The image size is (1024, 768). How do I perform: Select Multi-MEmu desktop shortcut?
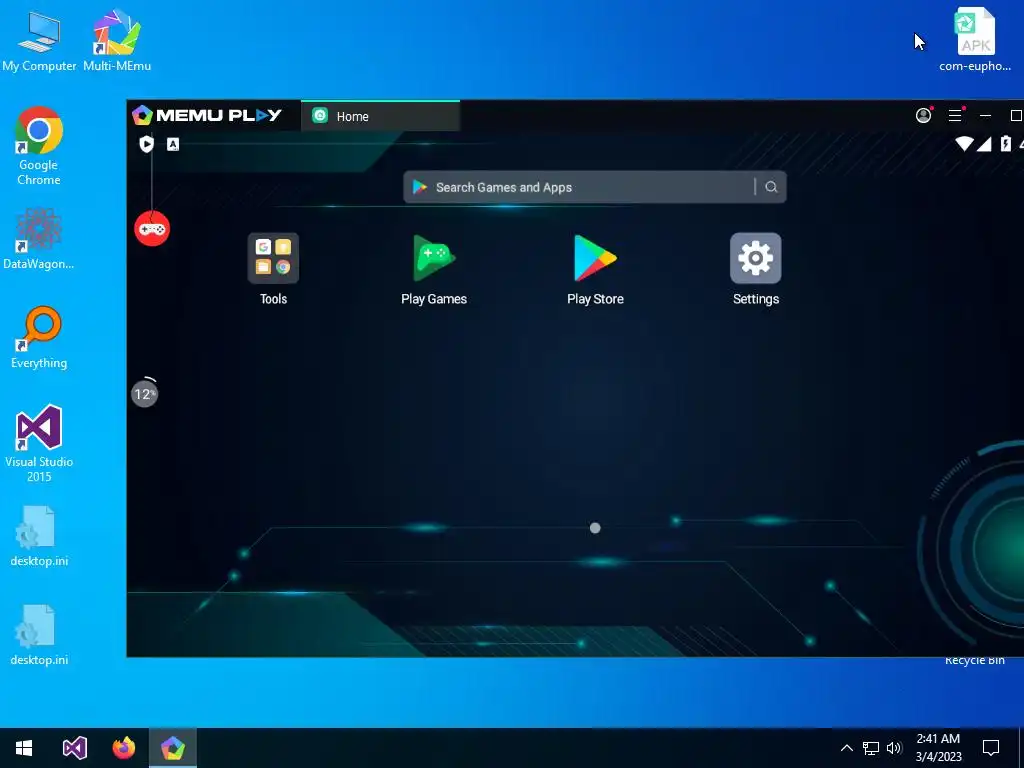(x=117, y=40)
